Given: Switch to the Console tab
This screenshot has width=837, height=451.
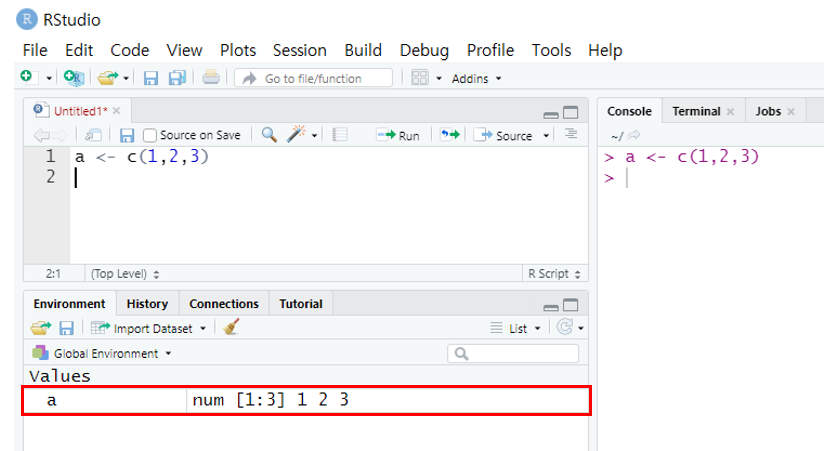Looking at the screenshot, I should click(629, 111).
